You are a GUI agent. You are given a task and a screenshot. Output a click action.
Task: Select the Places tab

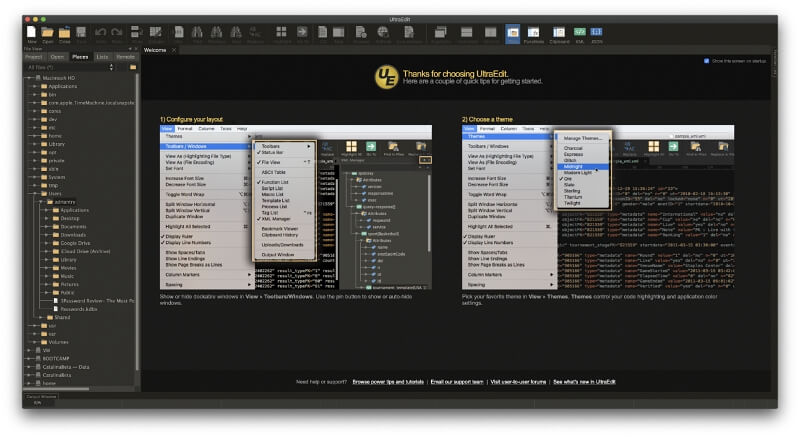coord(80,57)
